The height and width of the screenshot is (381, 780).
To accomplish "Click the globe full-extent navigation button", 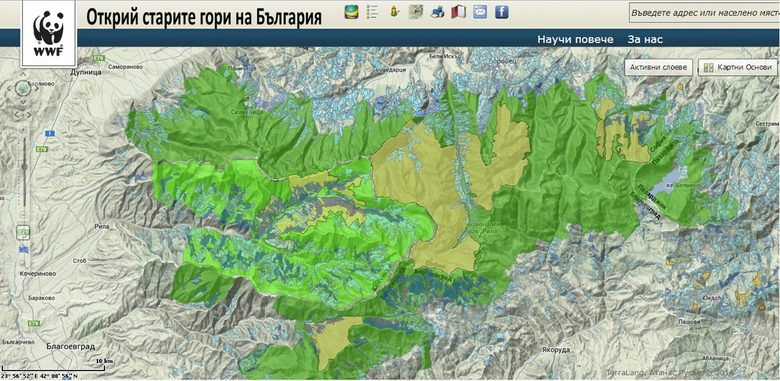I will click(x=23, y=89).
